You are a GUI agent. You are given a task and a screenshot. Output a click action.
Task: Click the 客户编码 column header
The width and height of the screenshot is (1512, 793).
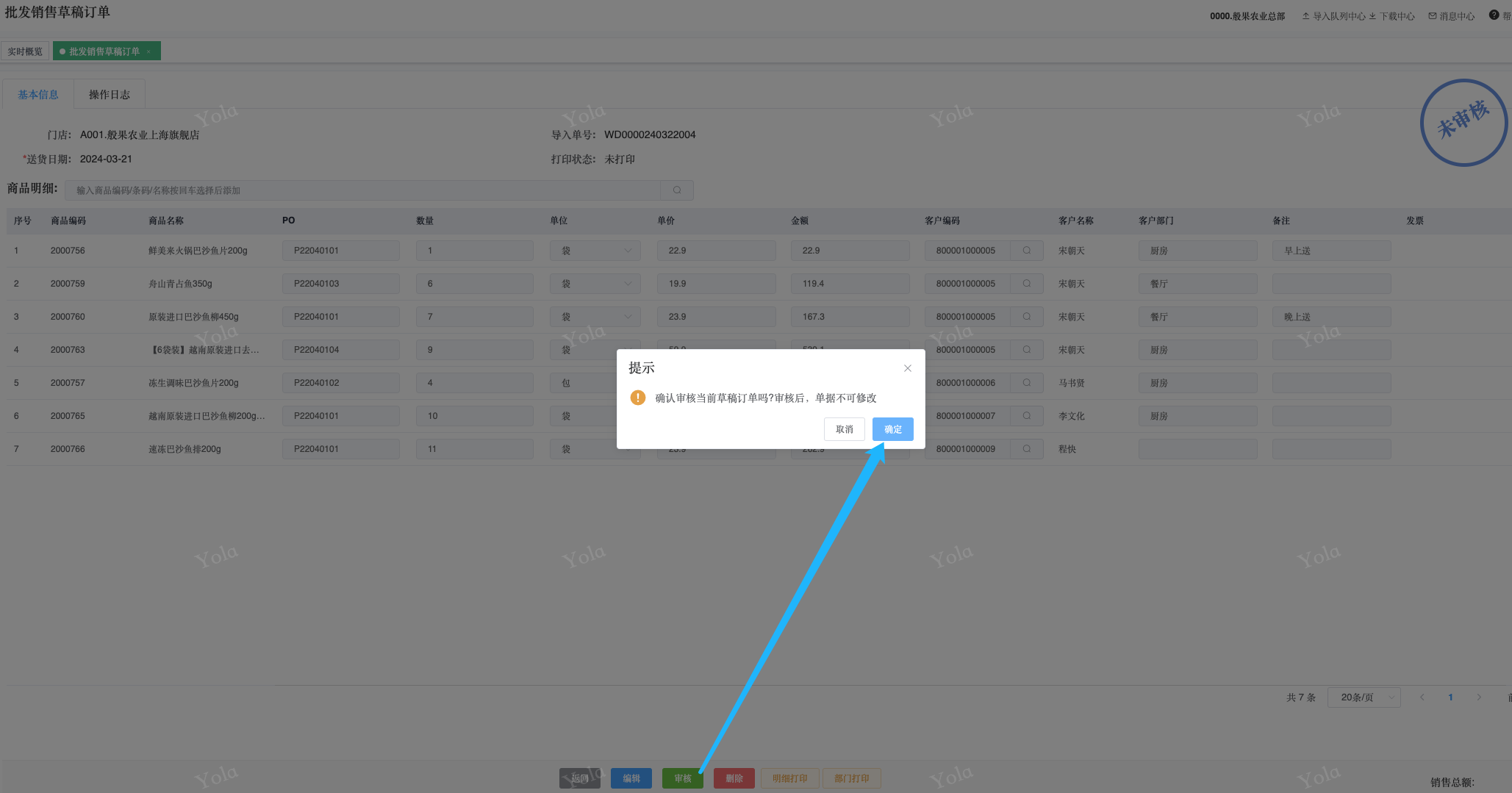[x=942, y=220]
